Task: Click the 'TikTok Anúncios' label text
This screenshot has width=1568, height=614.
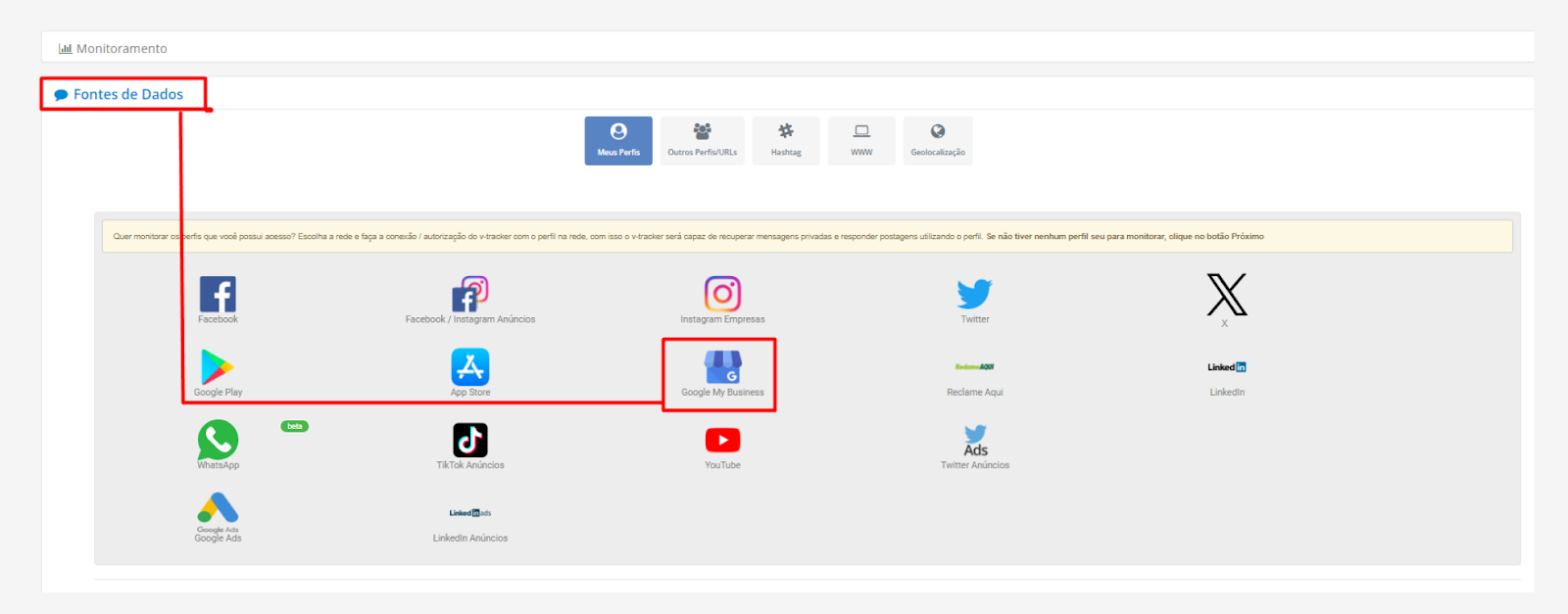Action: (x=470, y=465)
